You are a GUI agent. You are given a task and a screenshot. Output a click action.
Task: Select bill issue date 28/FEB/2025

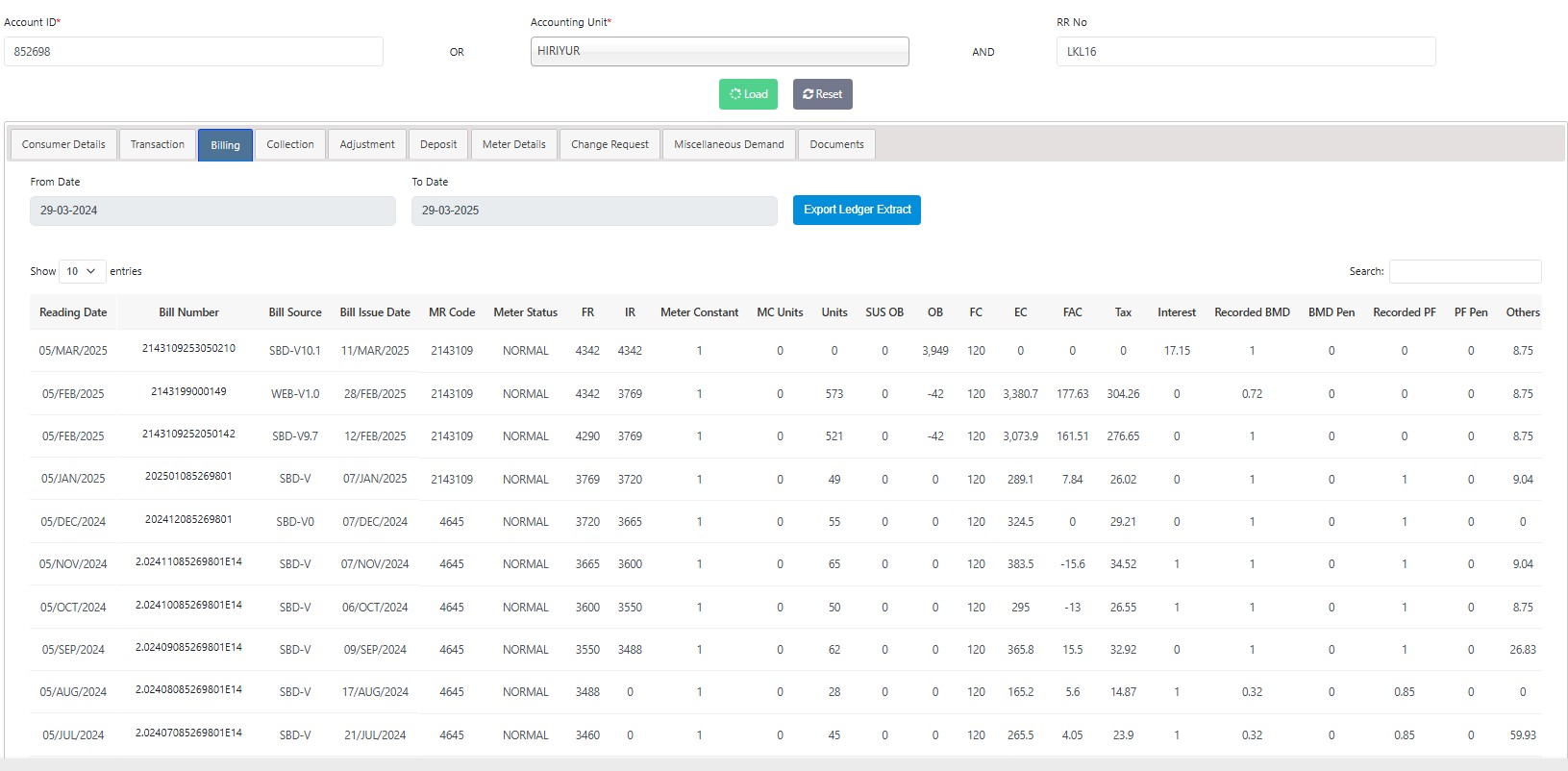[375, 394]
